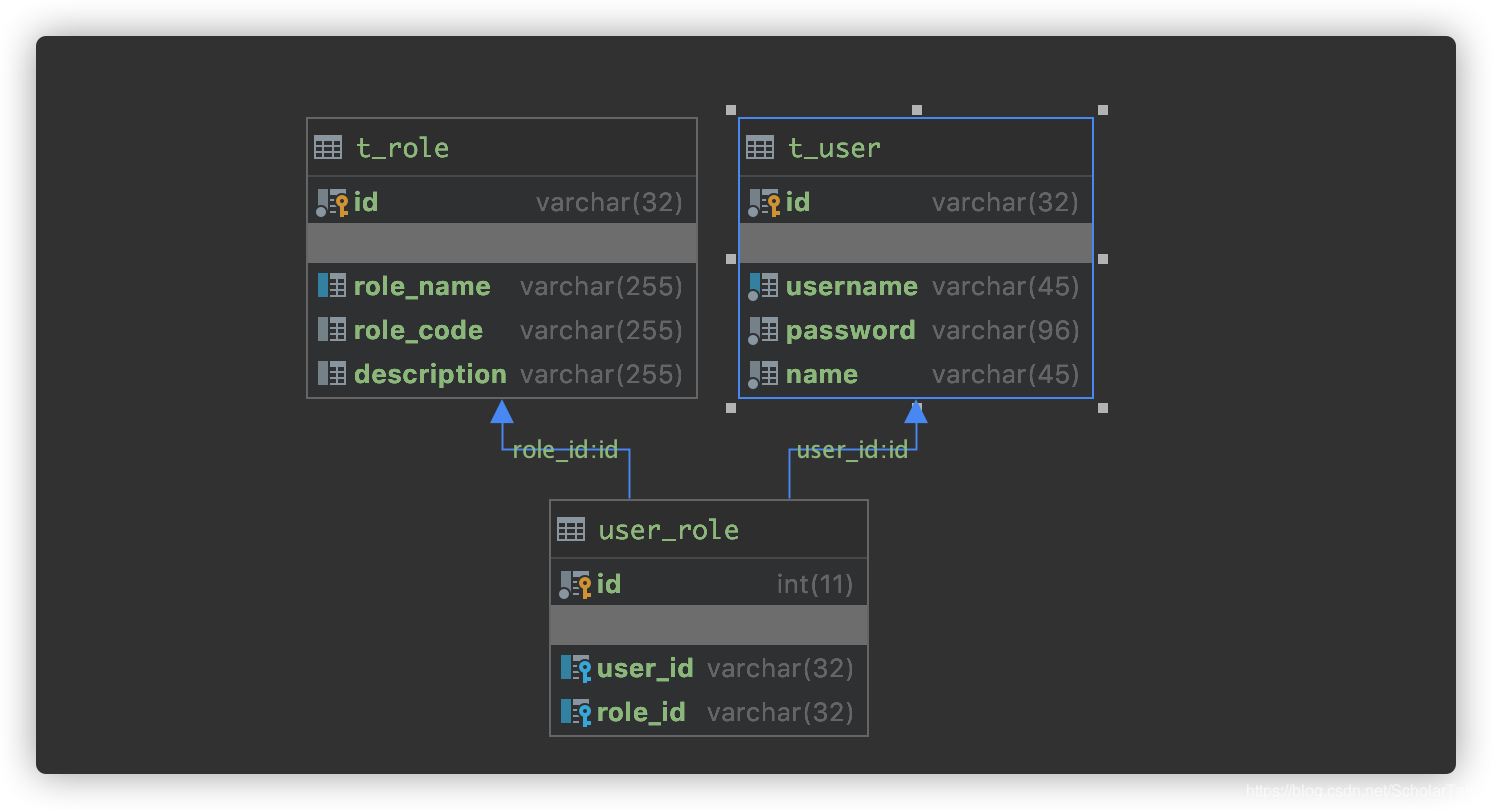Click varchar(45) type of username
The width and height of the screenshot is (1492, 810).
click(x=1006, y=286)
